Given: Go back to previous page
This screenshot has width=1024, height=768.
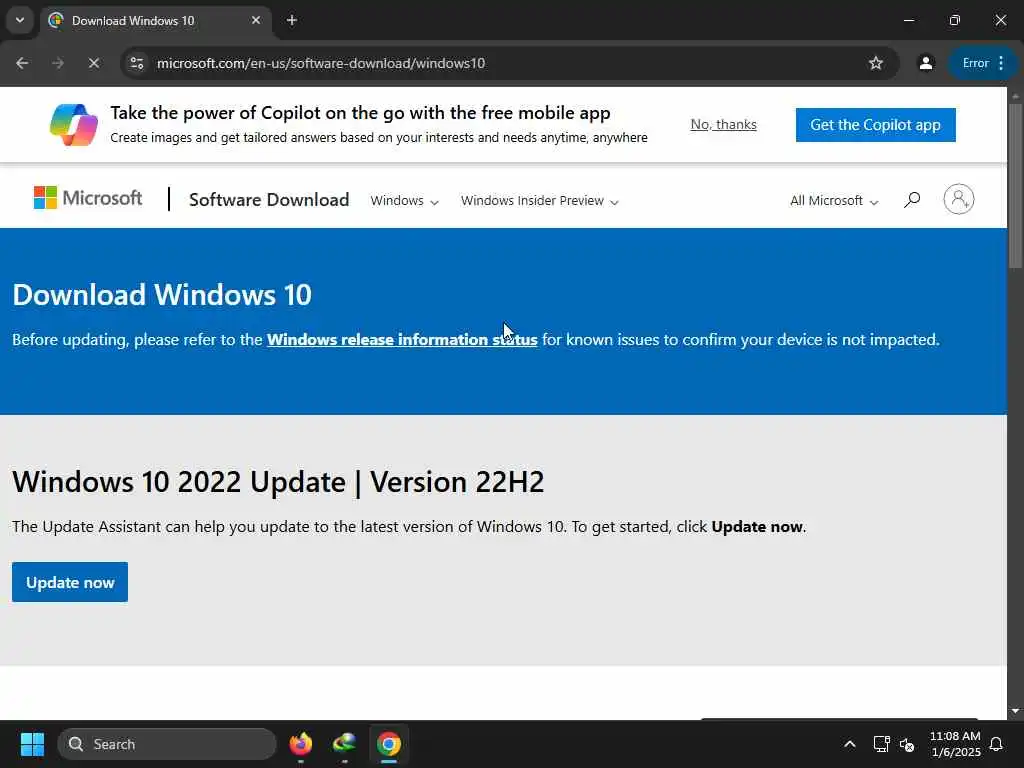Looking at the screenshot, I should click(22, 63).
